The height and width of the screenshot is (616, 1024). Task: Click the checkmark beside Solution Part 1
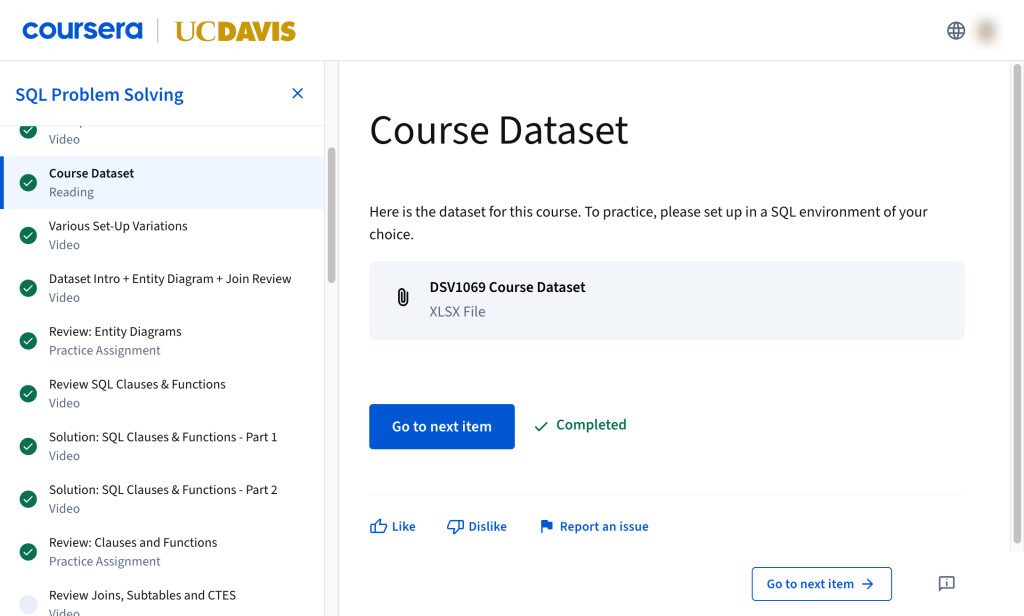point(28,446)
